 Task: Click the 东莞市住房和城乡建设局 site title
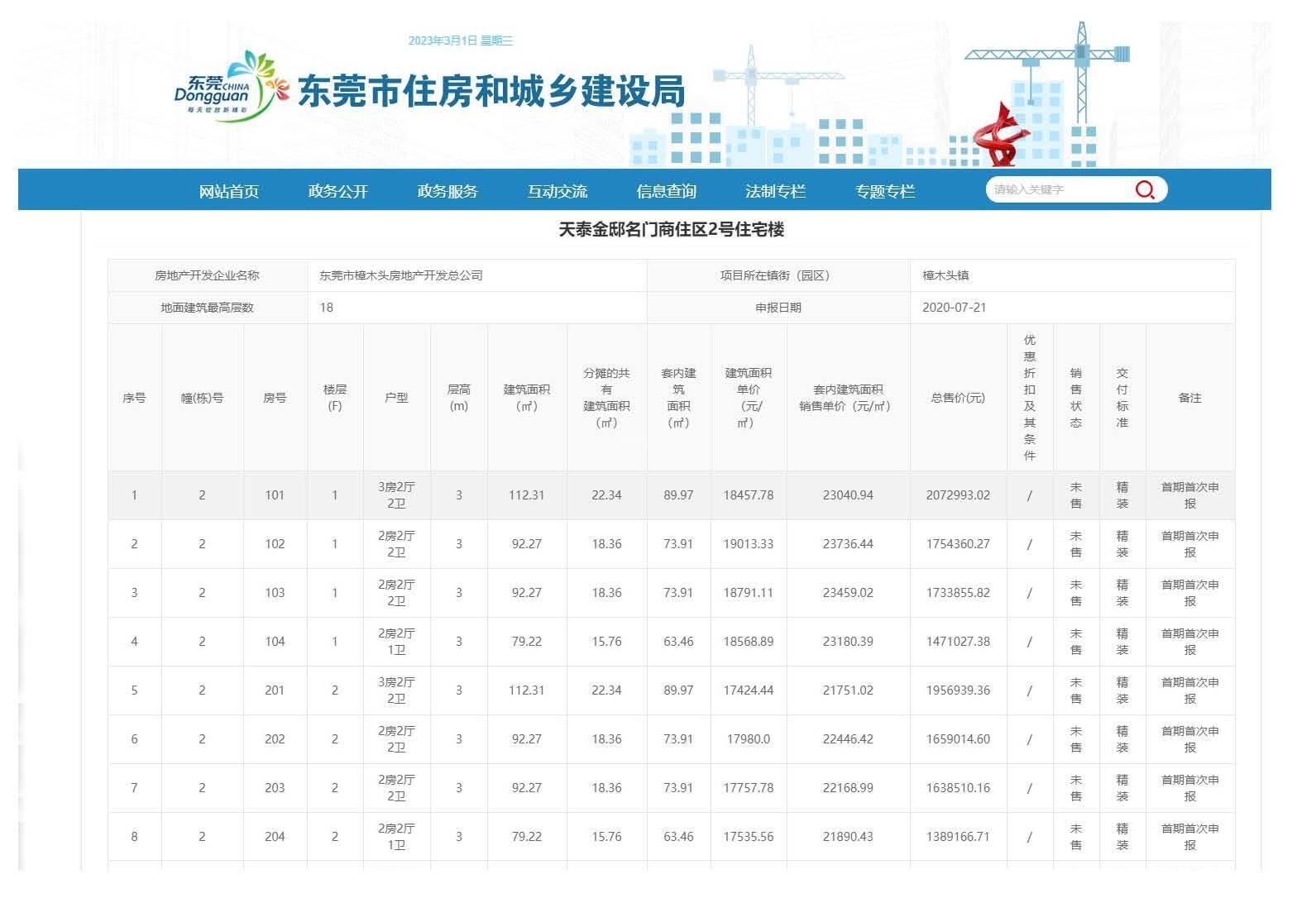pos(491,92)
